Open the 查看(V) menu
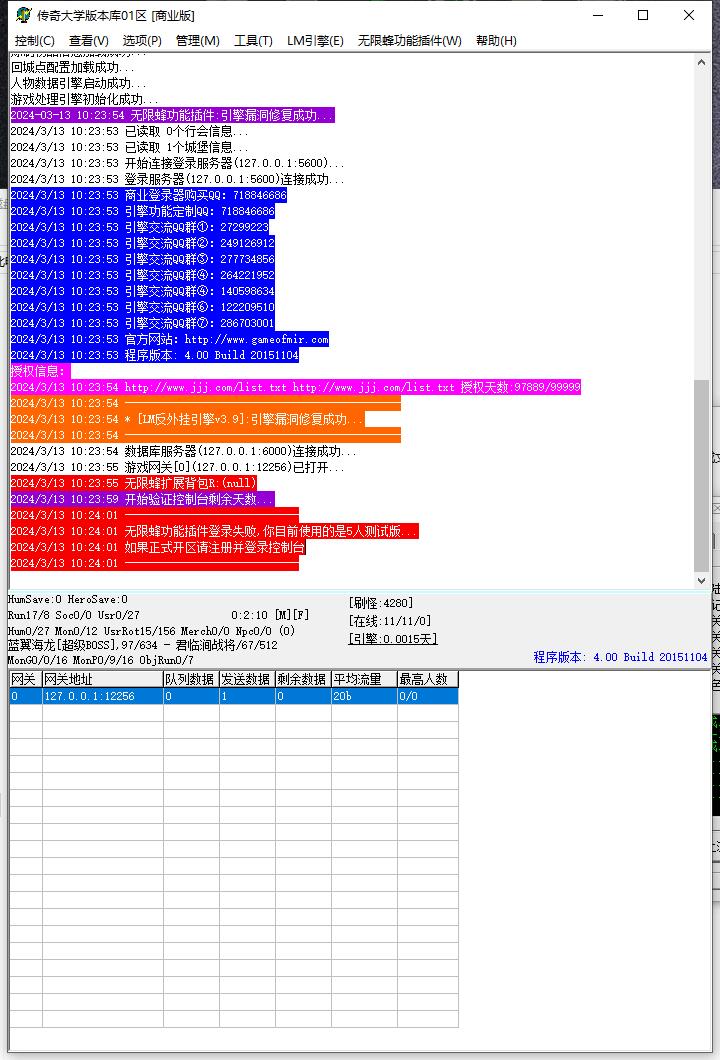This screenshot has width=720, height=1060. point(89,41)
